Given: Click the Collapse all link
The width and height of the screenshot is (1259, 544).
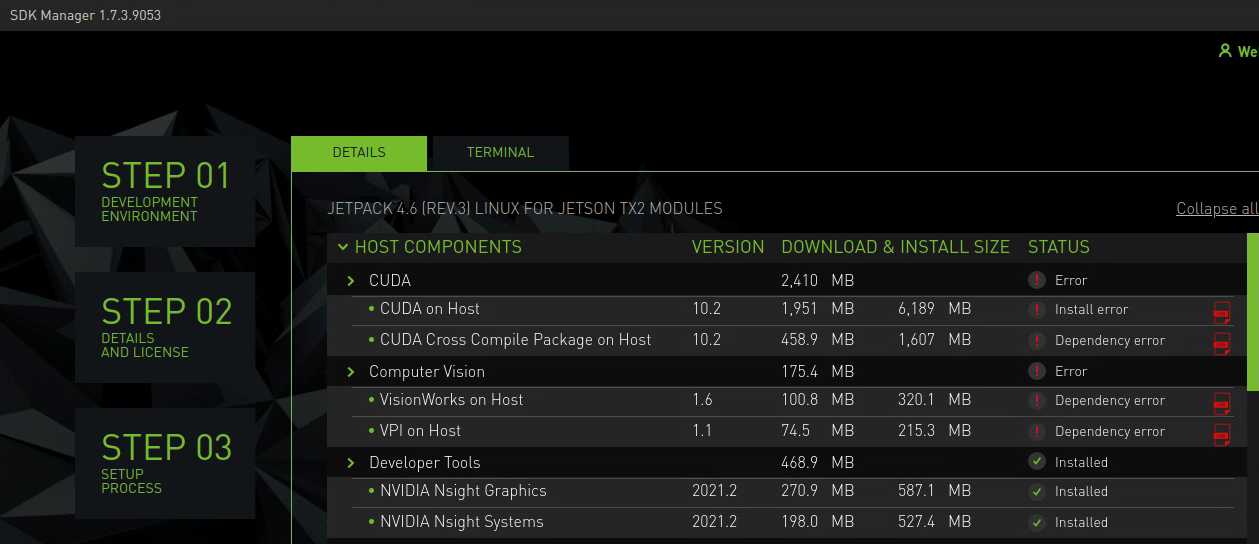Looking at the screenshot, I should click(1217, 209).
